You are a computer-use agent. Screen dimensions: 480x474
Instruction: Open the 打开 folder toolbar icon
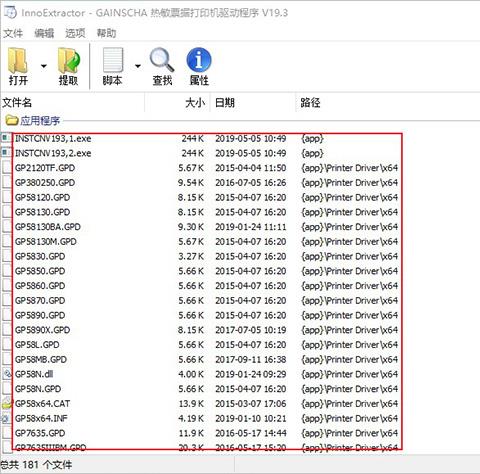(x=18, y=66)
